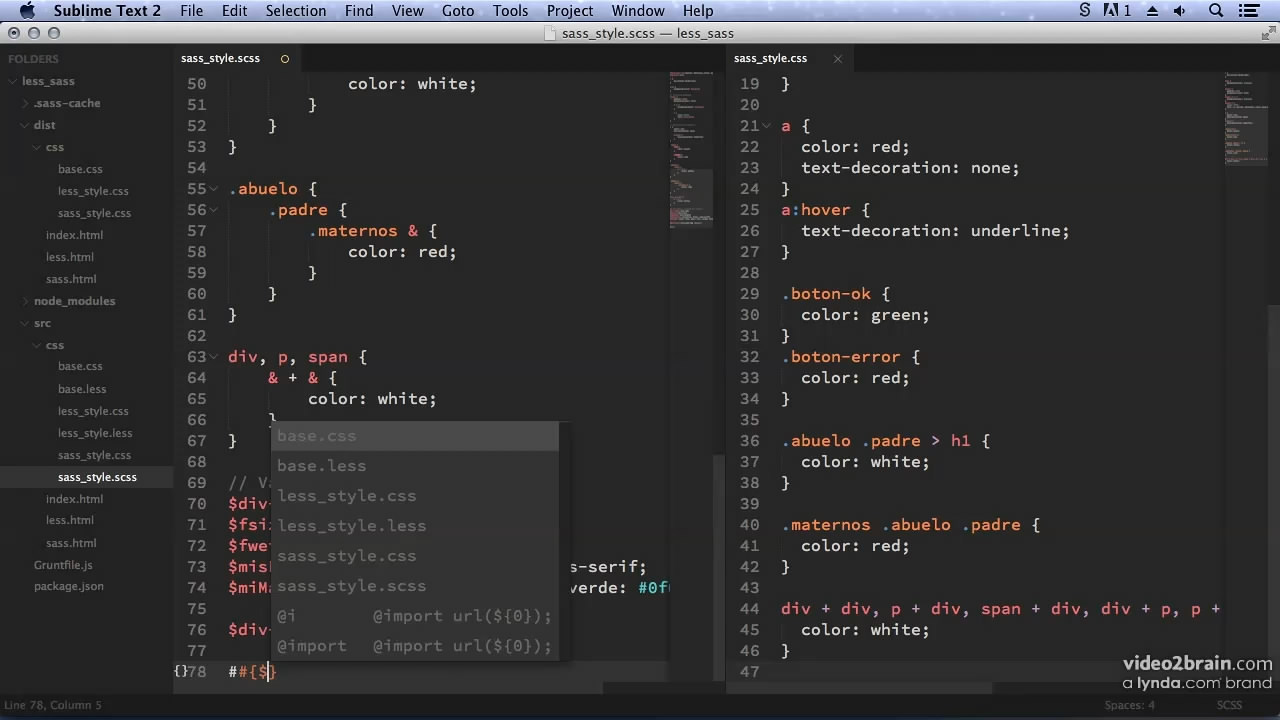Open the Help menu
This screenshot has height=720, width=1280.
point(698,11)
